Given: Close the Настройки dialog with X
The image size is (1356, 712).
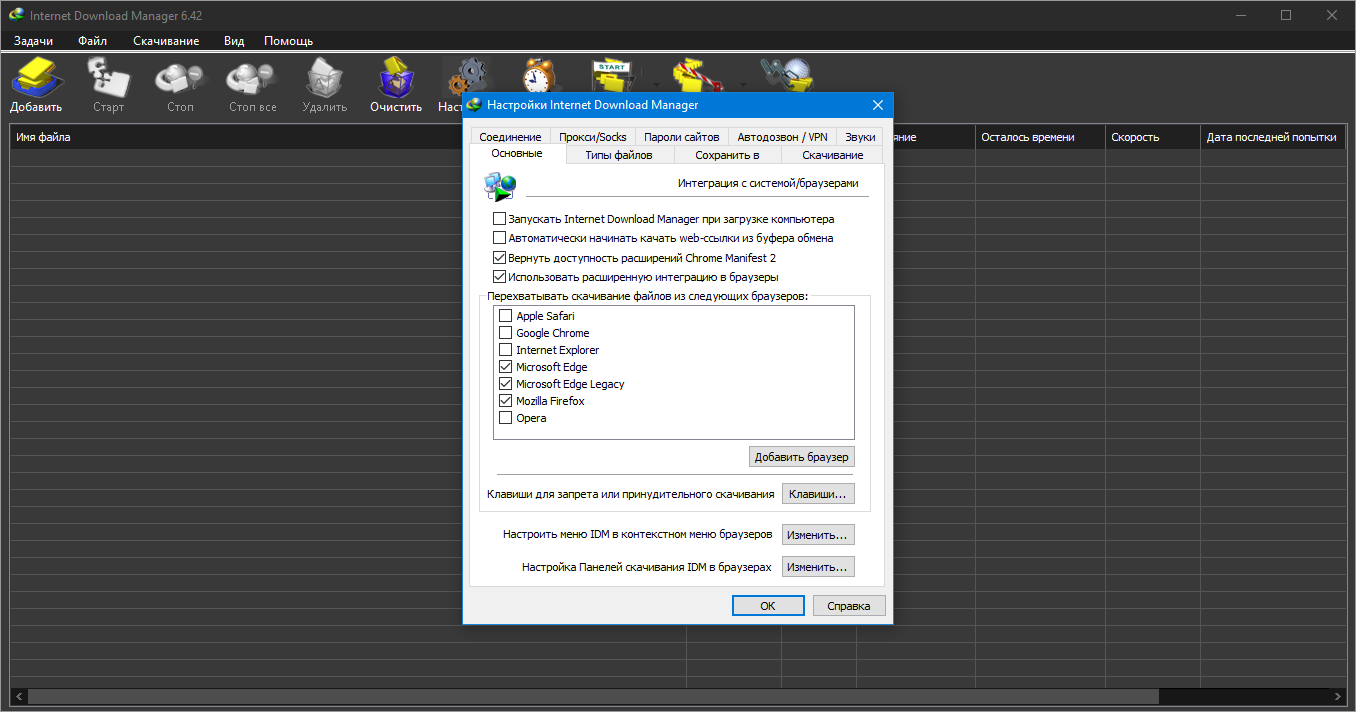Looking at the screenshot, I should coord(878,105).
